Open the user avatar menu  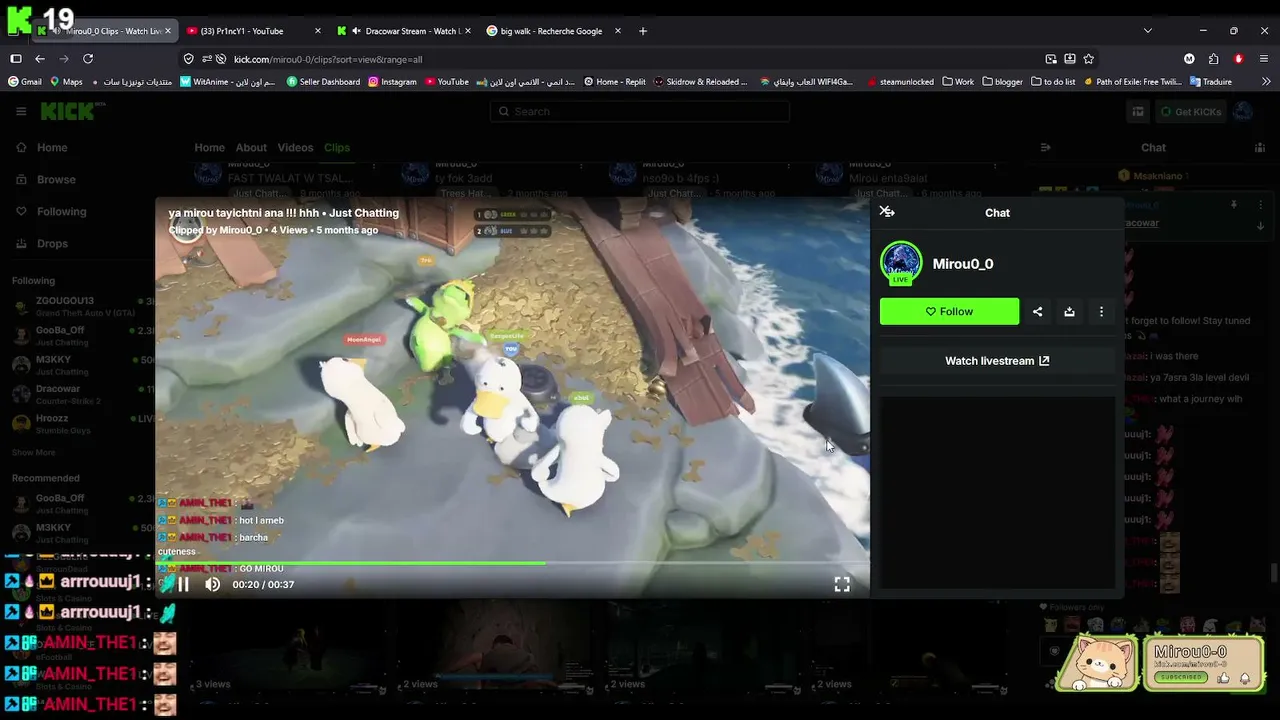click(x=1243, y=111)
